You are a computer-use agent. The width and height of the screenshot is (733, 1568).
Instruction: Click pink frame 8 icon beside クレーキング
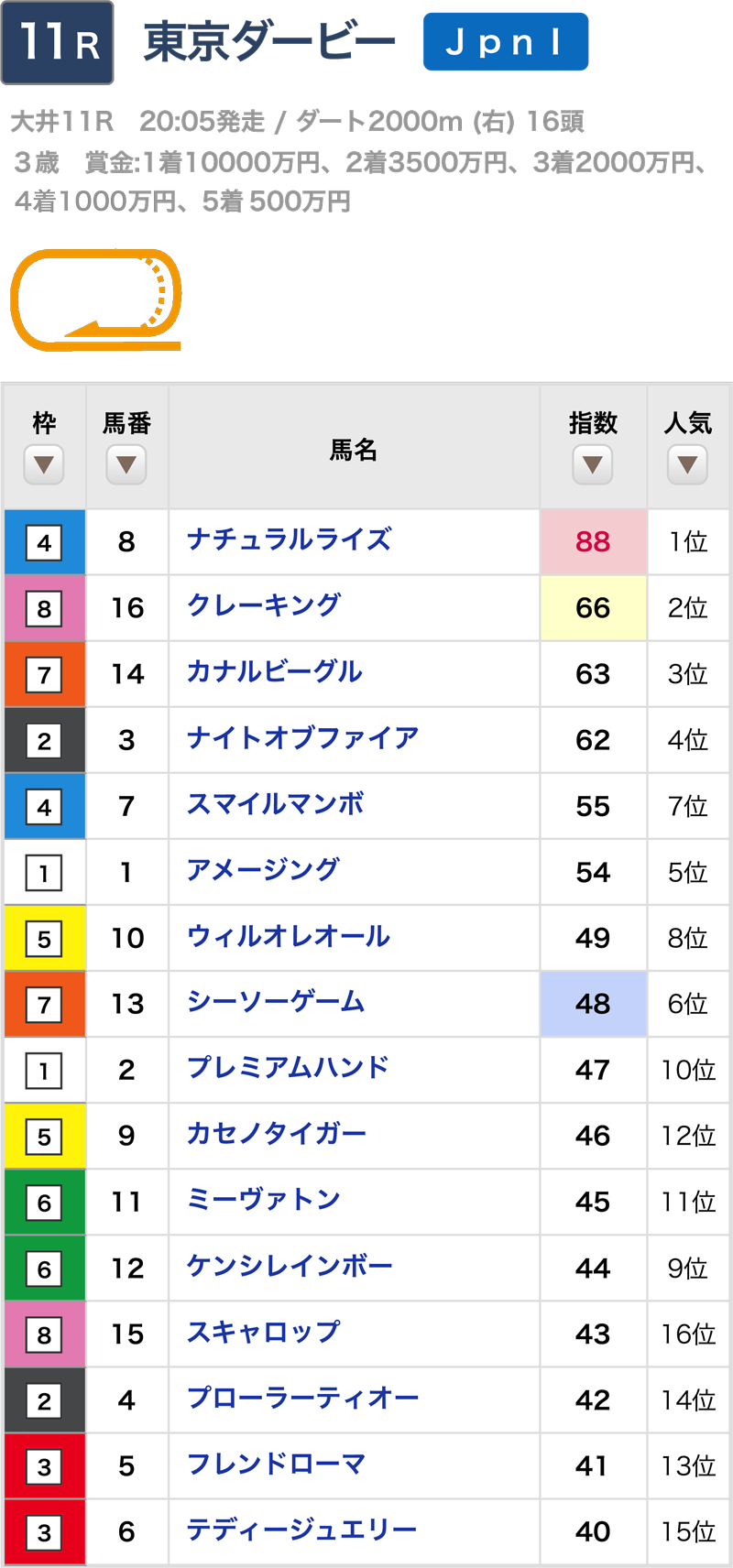pyautogui.click(x=44, y=609)
